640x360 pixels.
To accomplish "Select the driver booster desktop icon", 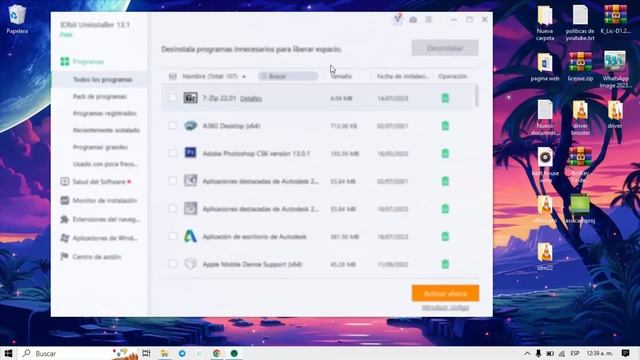I will [580, 118].
